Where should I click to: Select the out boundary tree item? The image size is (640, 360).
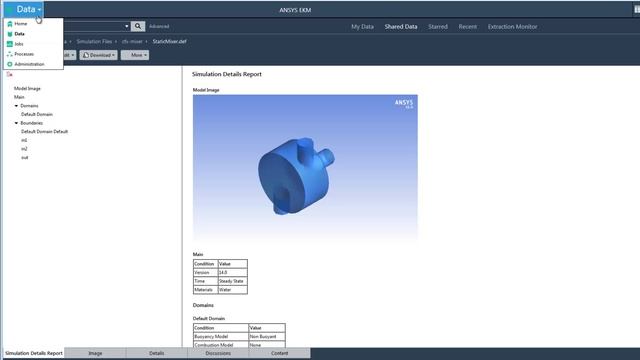coord(24,158)
